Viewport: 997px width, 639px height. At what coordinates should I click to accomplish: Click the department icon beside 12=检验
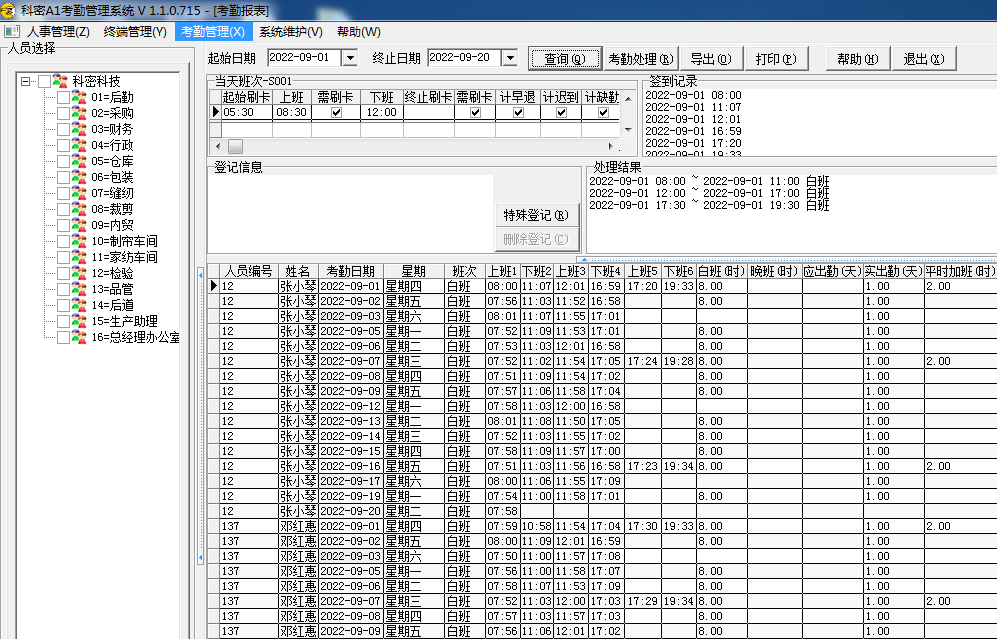[x=79, y=273]
